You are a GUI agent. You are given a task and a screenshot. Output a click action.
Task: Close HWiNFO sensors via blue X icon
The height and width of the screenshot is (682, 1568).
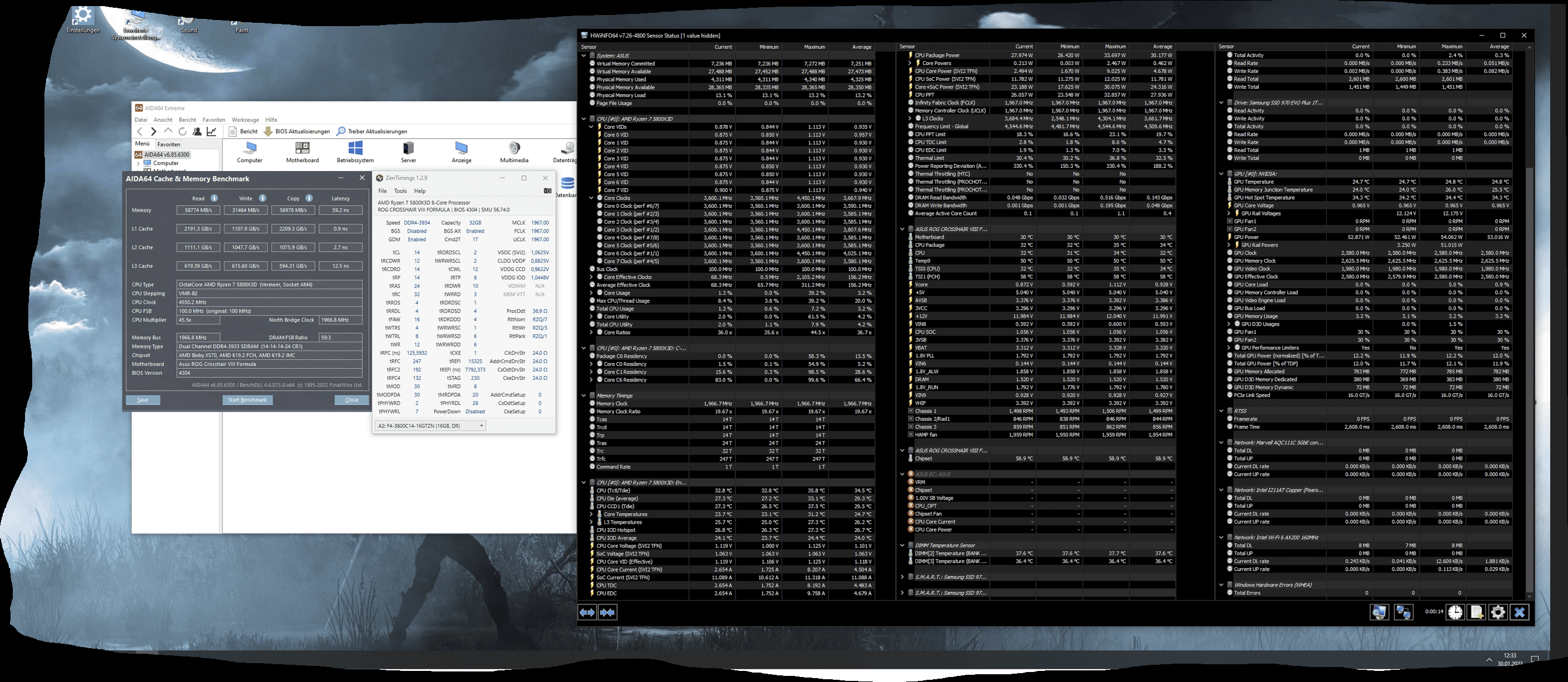click(1520, 612)
